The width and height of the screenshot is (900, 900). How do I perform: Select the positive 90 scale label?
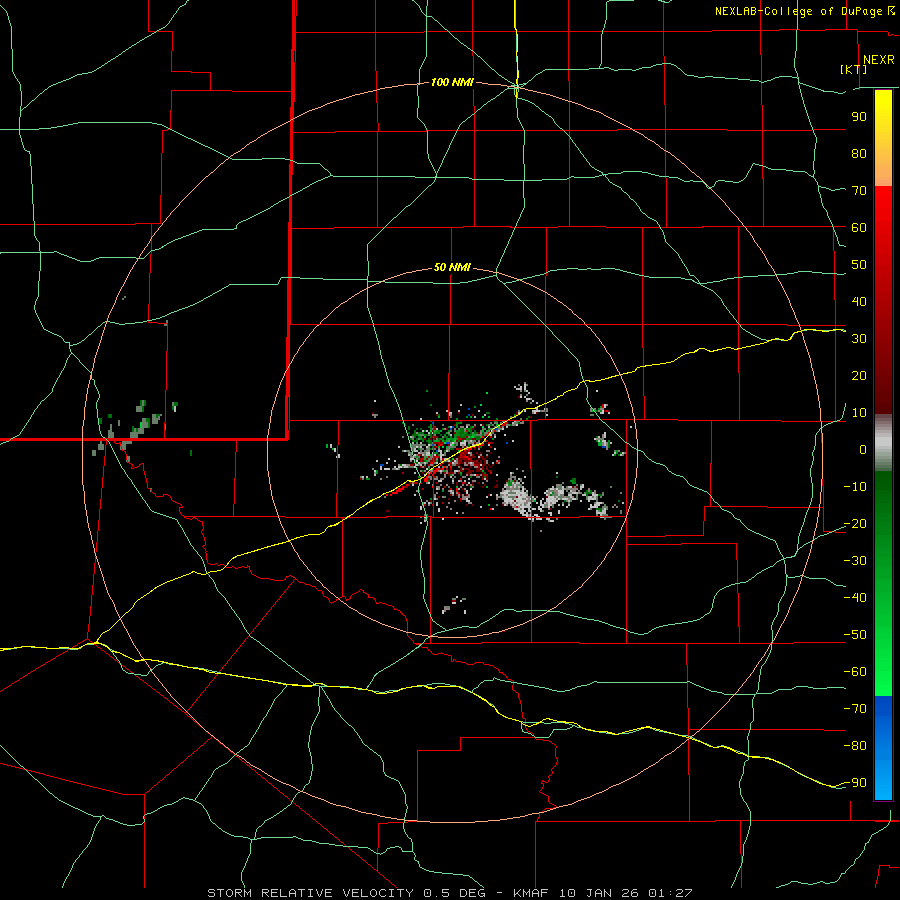(x=859, y=117)
